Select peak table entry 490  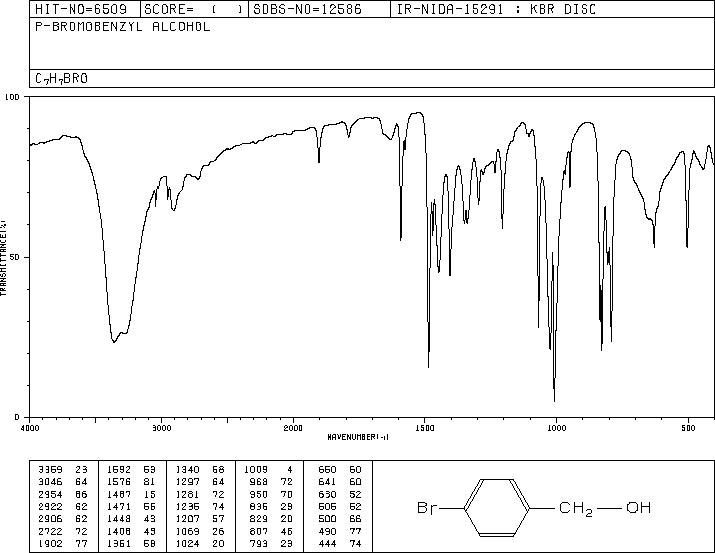pos(327,531)
